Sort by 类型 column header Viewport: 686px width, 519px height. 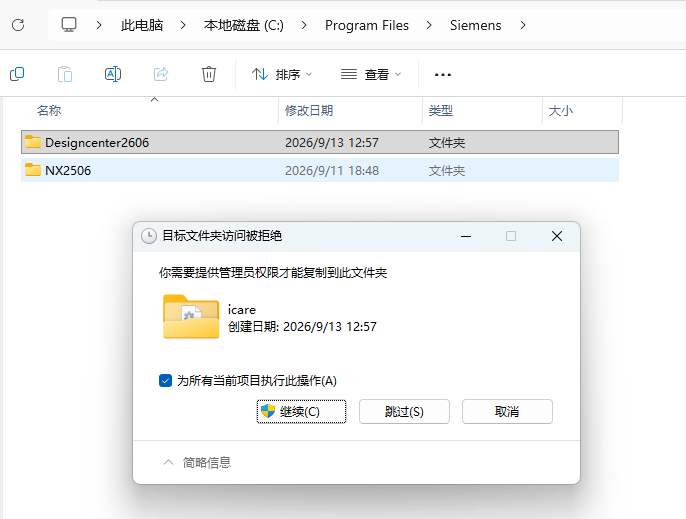441,110
